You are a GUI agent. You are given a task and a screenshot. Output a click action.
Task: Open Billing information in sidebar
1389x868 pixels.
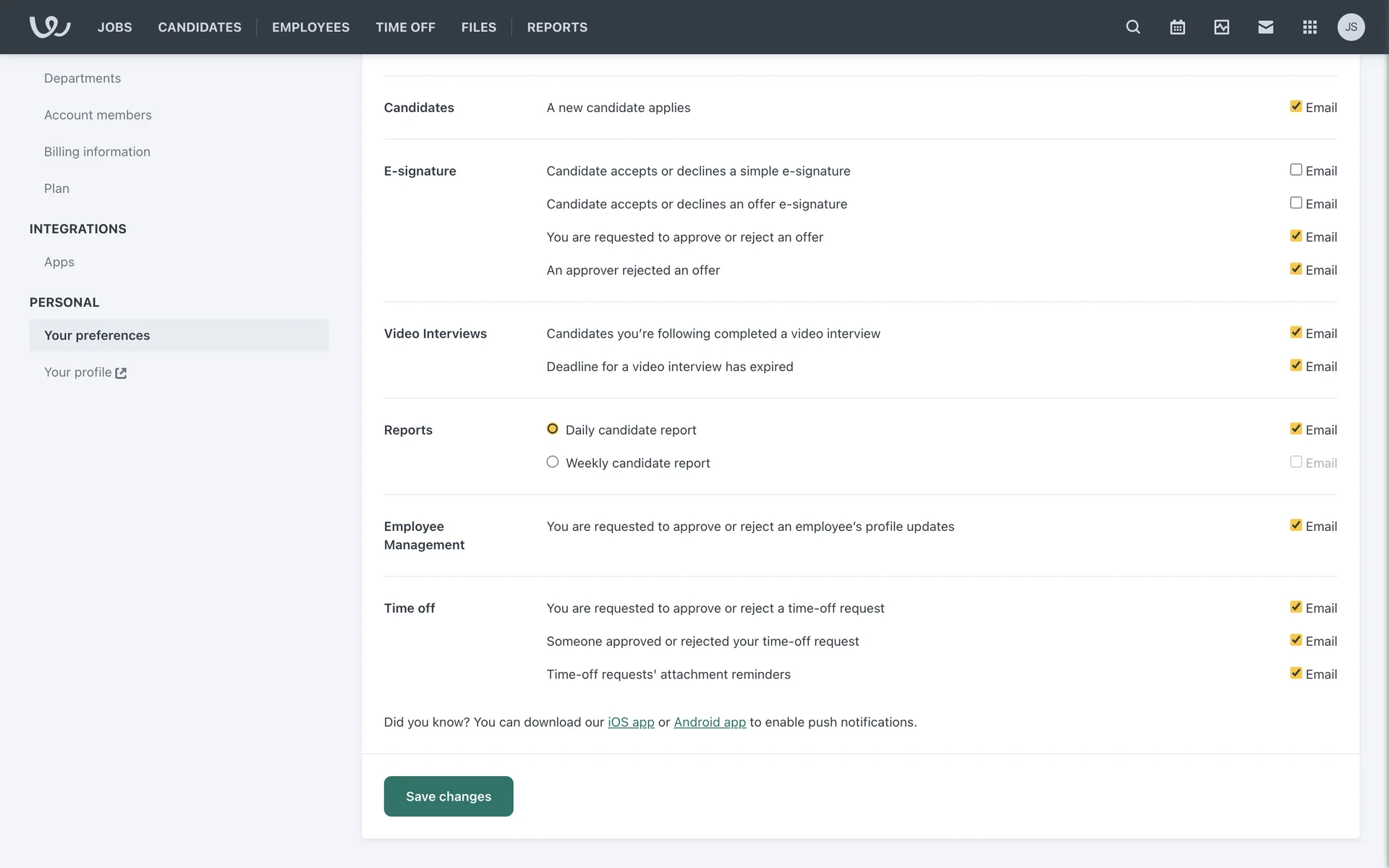click(x=97, y=152)
